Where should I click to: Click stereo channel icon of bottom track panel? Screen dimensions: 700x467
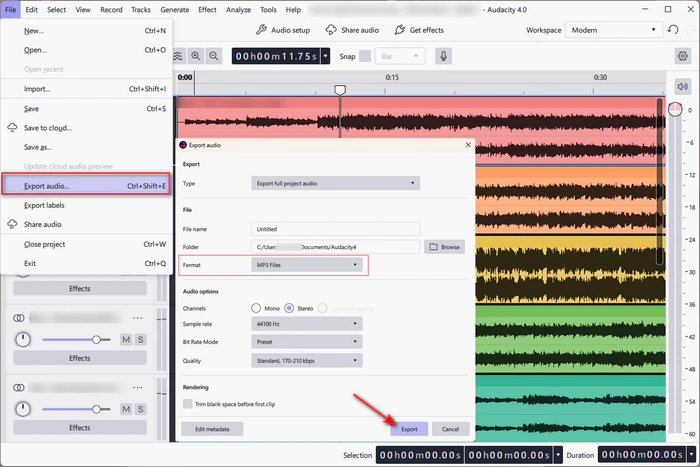tap(19, 388)
